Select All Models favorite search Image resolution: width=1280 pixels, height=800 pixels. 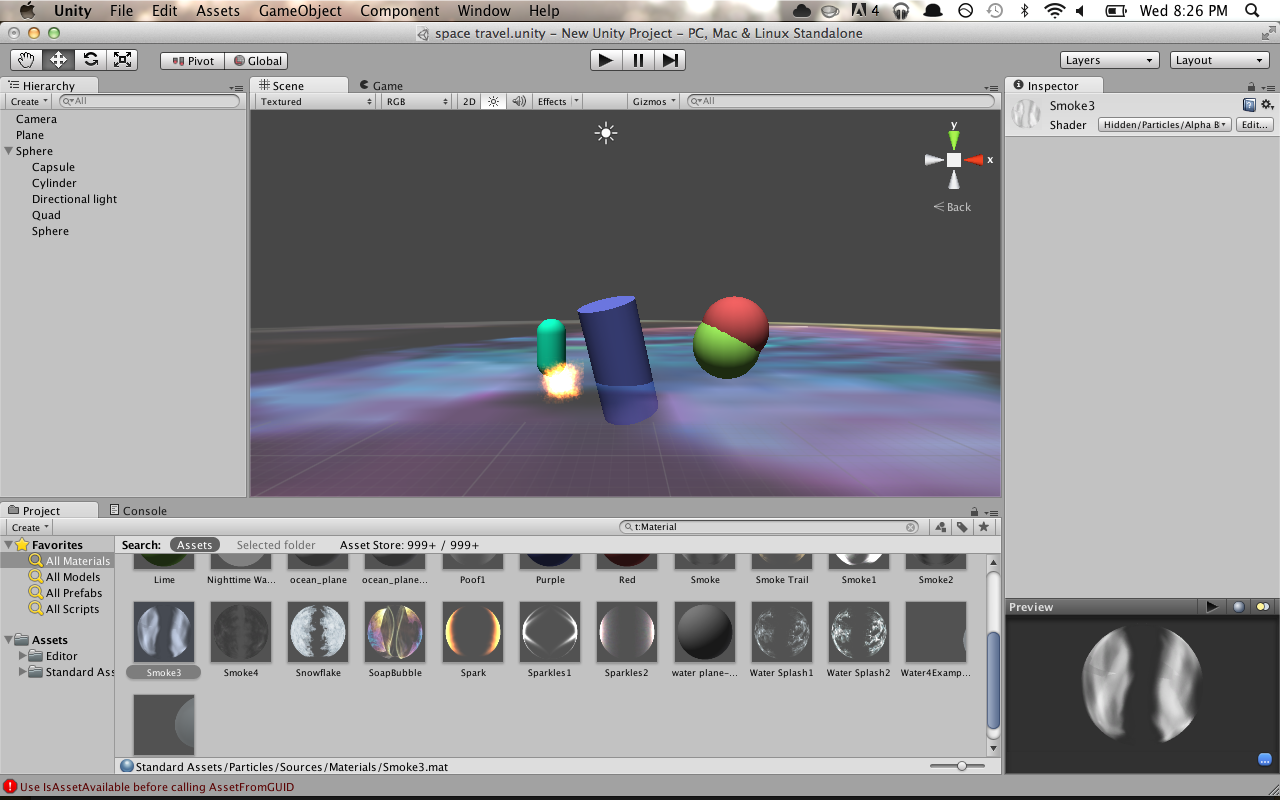pyautogui.click(x=73, y=577)
